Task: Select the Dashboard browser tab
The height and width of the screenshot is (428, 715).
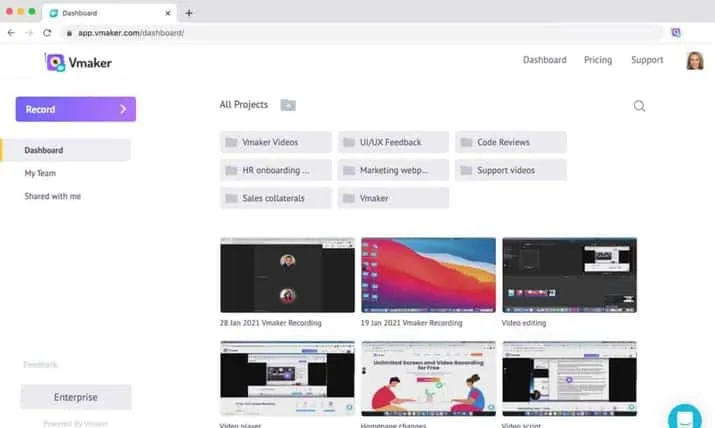Action: tap(109, 13)
